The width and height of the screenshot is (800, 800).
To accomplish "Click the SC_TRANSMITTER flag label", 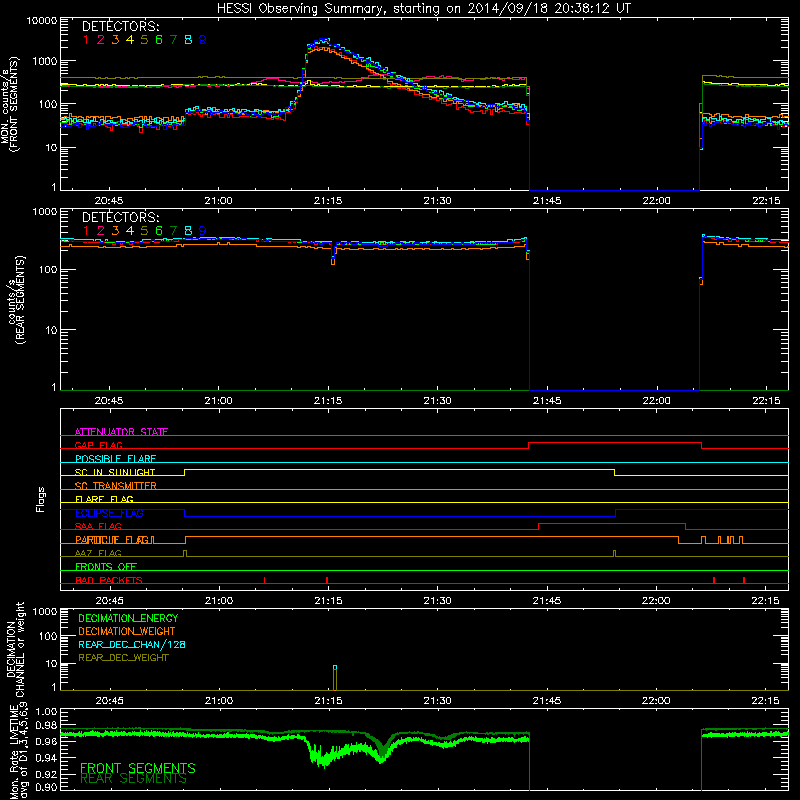I will click(x=115, y=486).
